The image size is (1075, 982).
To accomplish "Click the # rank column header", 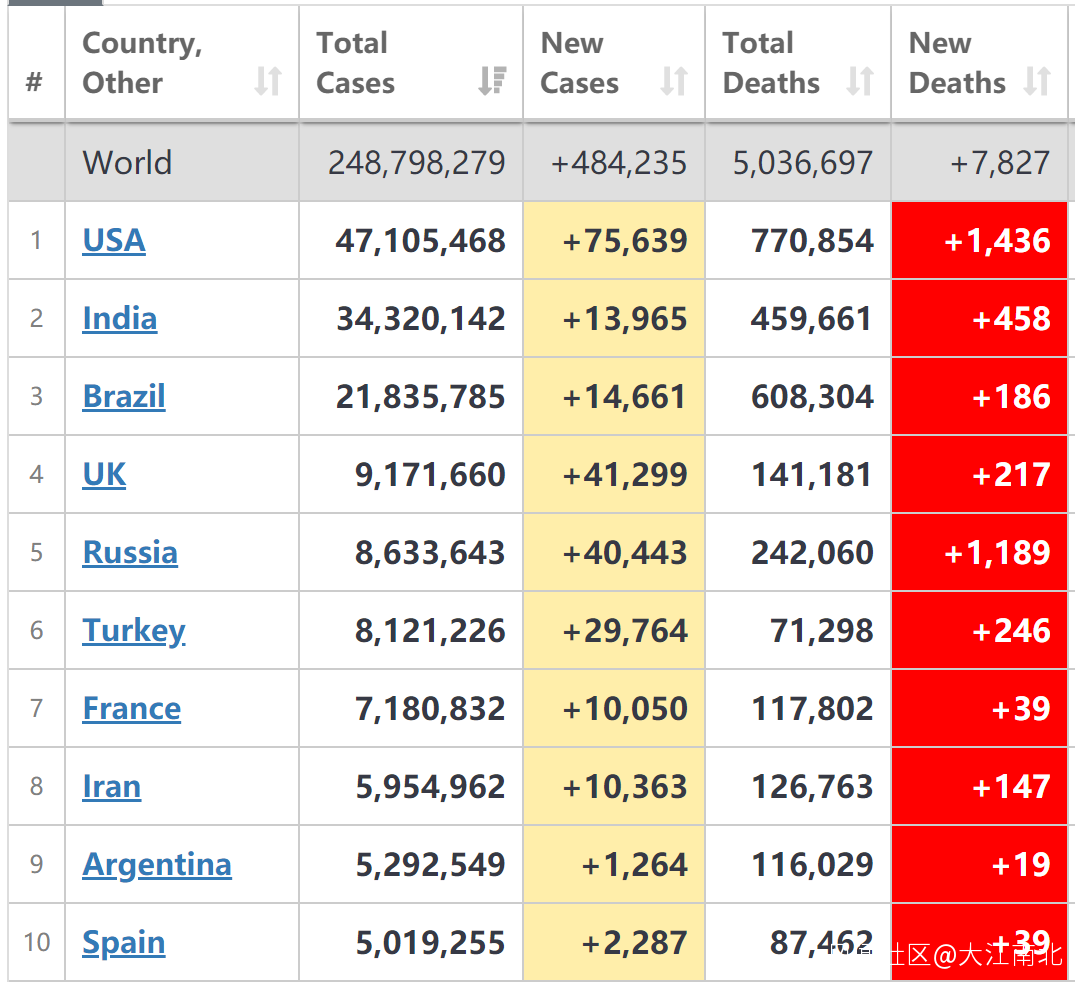I will [35, 81].
